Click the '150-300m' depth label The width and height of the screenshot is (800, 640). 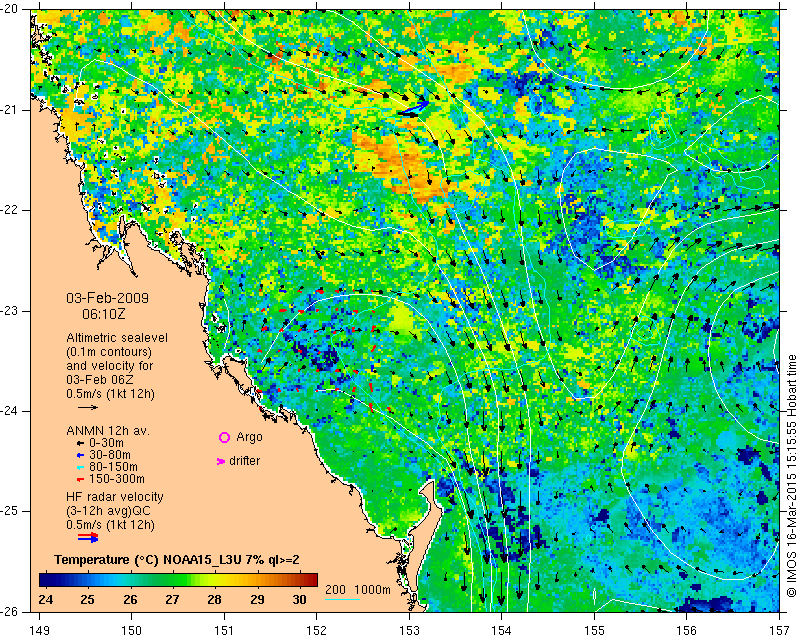click(116, 479)
